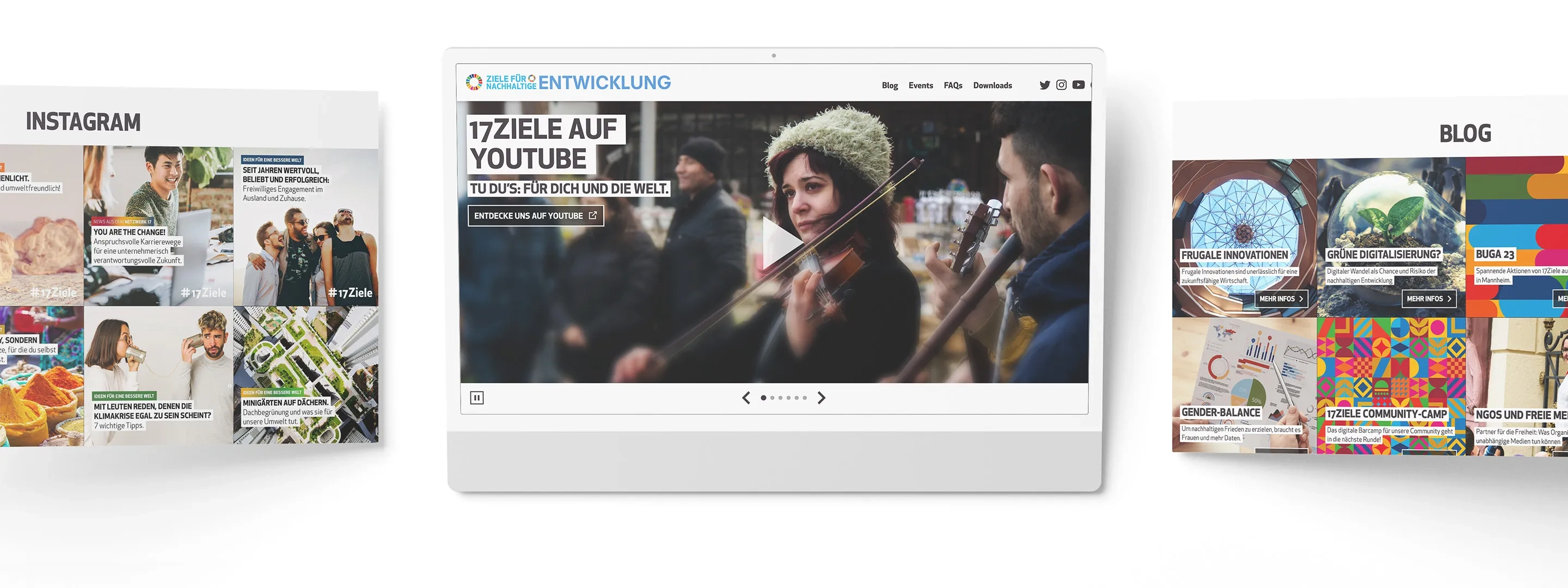Open the Downloads menu item
This screenshot has height=588, width=1568.
click(x=992, y=86)
